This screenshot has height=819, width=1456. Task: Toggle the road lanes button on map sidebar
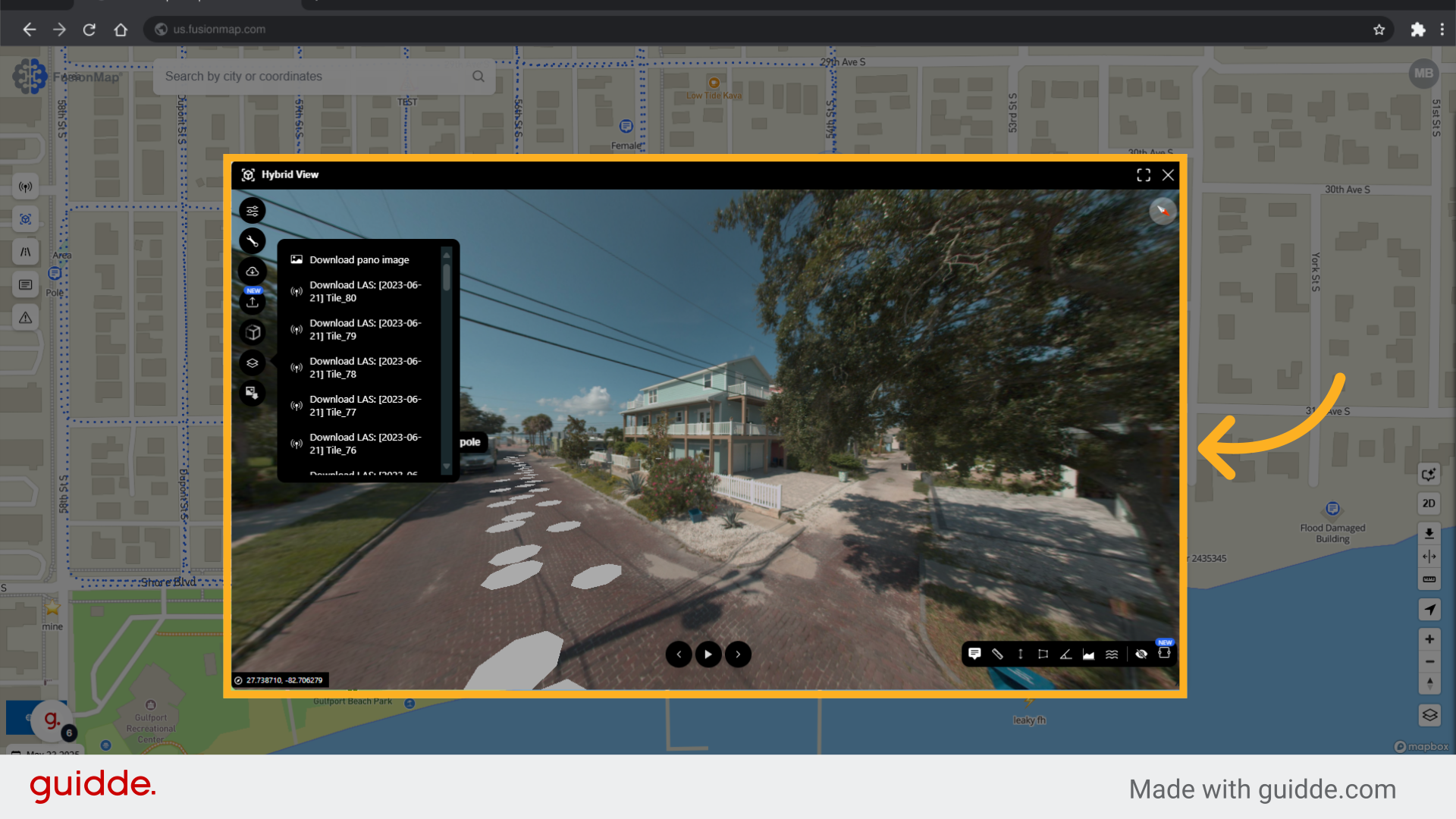[x=26, y=252]
